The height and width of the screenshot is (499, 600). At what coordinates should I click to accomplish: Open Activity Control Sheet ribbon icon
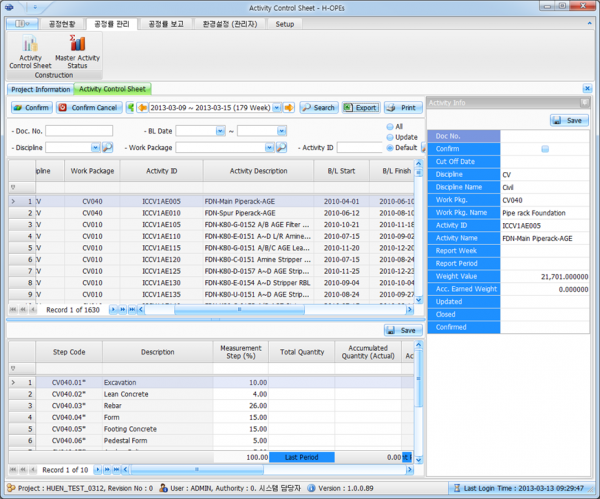point(31,52)
